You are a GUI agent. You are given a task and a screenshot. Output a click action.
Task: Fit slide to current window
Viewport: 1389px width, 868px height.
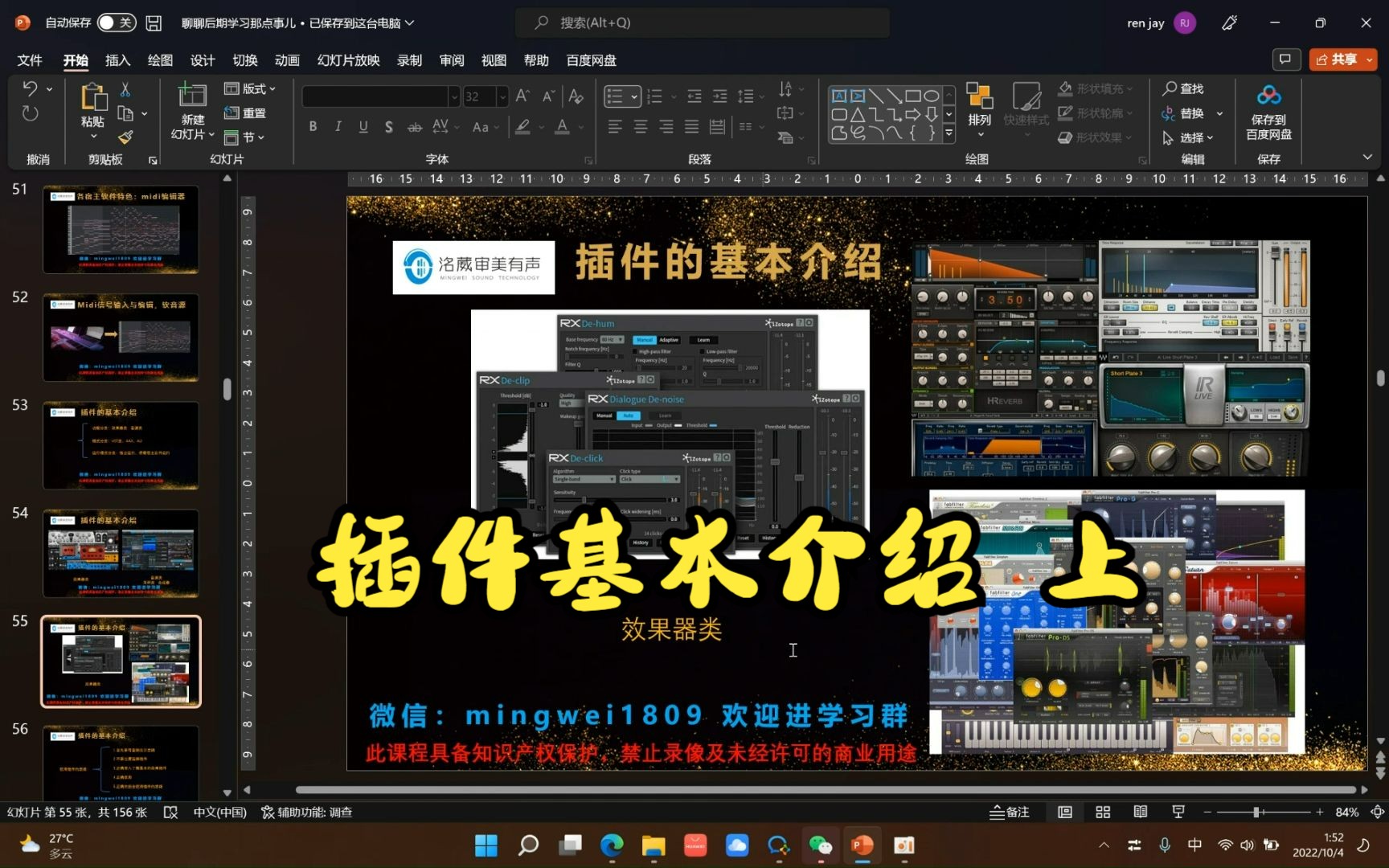point(1377,812)
